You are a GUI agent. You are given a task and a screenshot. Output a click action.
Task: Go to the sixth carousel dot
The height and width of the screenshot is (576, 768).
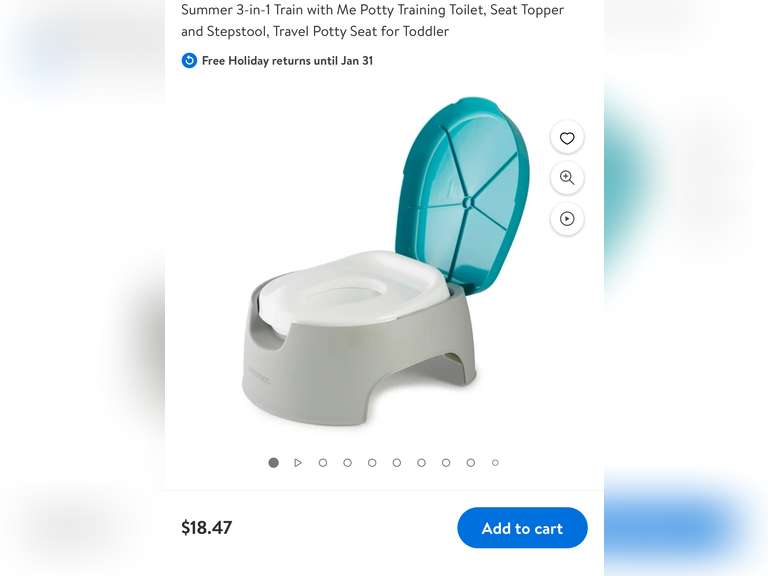click(397, 462)
